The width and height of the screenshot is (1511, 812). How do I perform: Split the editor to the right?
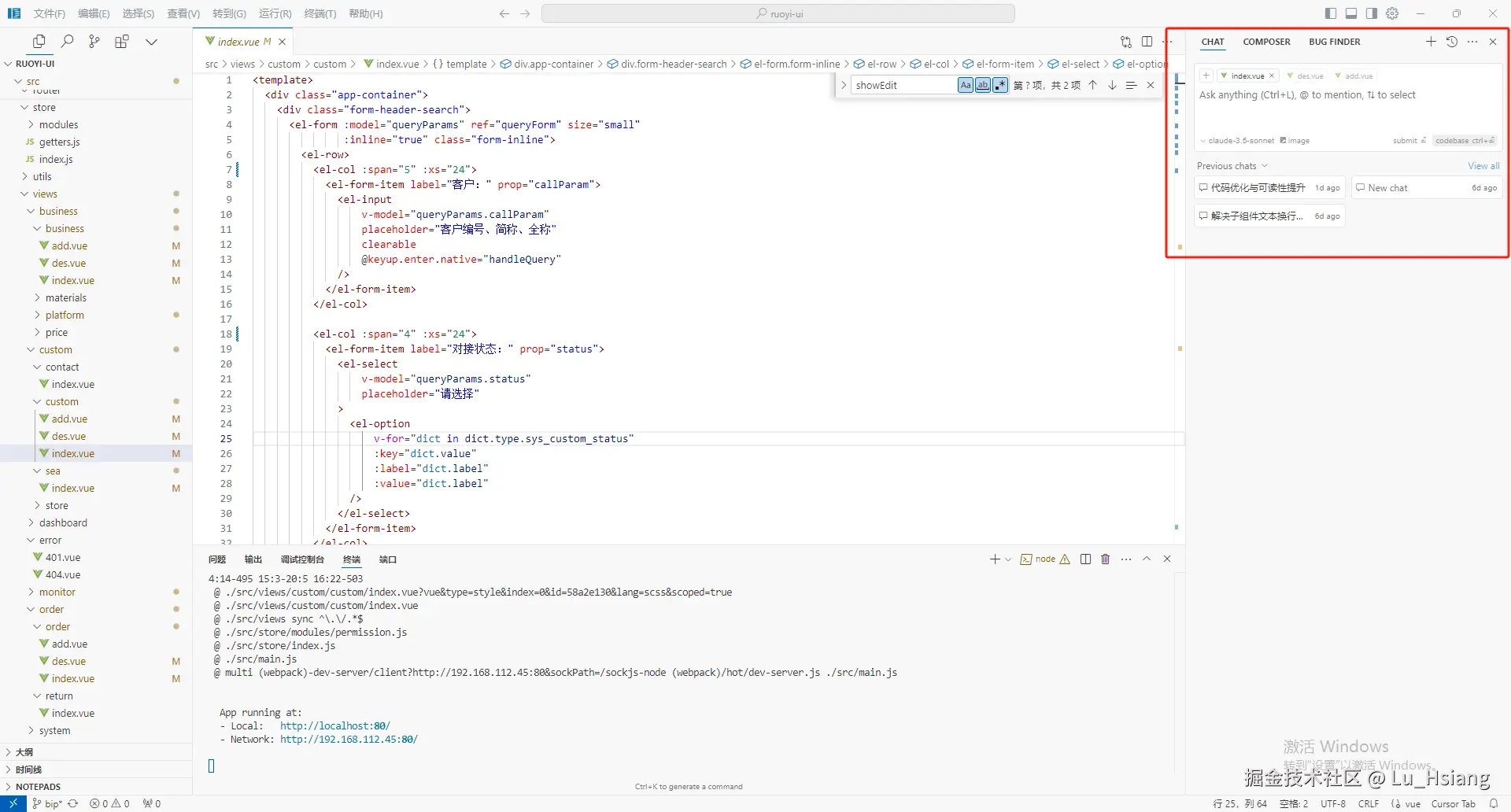[1147, 42]
